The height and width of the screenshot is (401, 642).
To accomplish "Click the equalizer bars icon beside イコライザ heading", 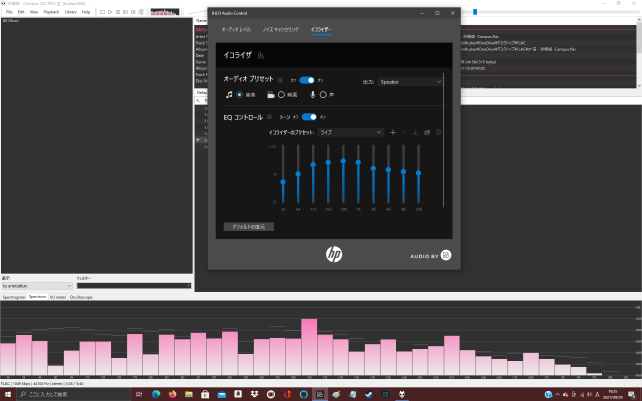I will click(261, 55).
